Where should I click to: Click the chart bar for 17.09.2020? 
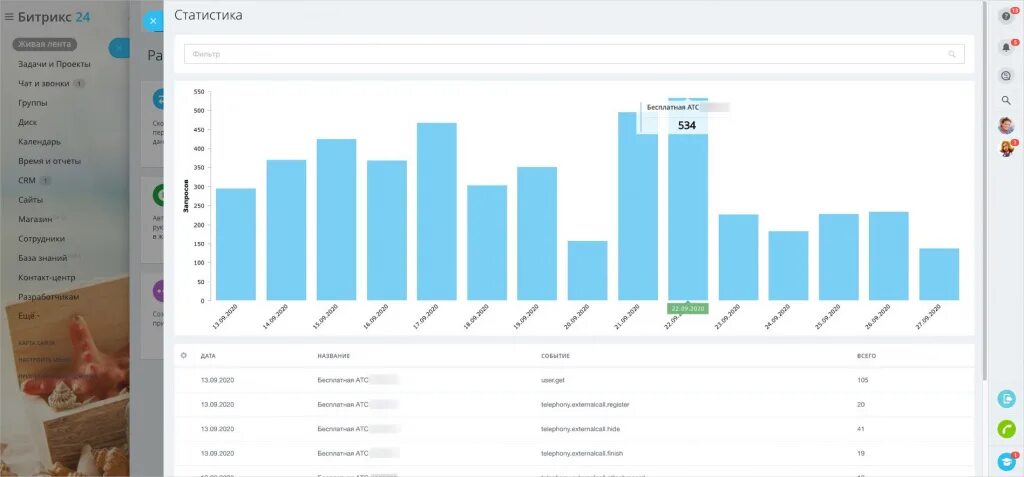[437, 212]
